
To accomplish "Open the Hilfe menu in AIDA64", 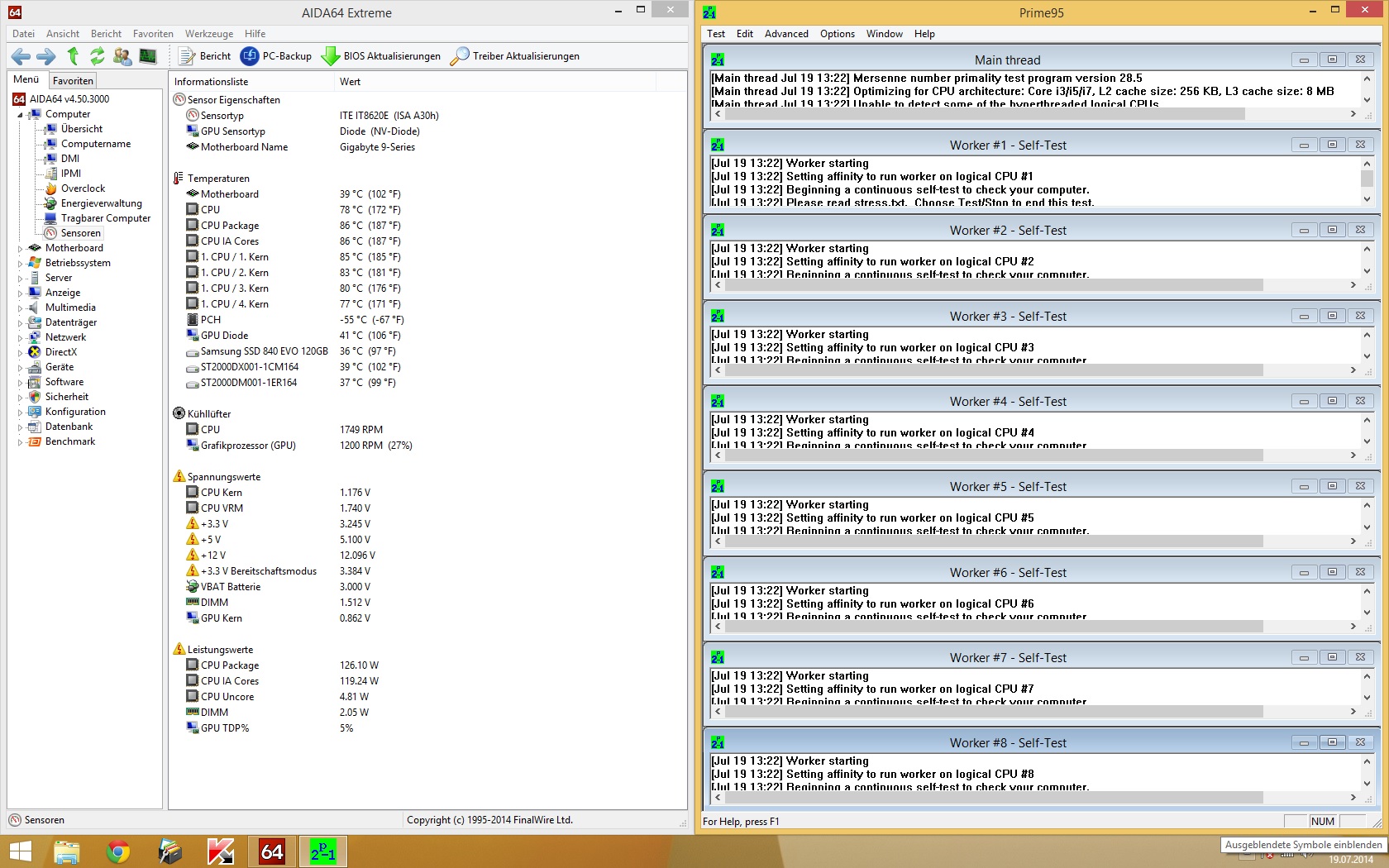I will coord(255,34).
